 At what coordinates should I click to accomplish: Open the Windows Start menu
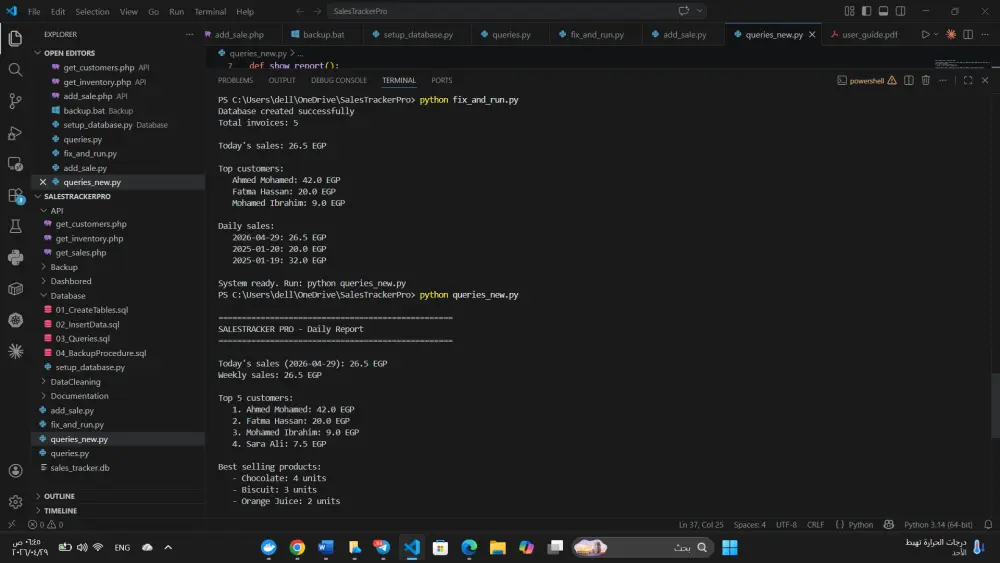730,547
